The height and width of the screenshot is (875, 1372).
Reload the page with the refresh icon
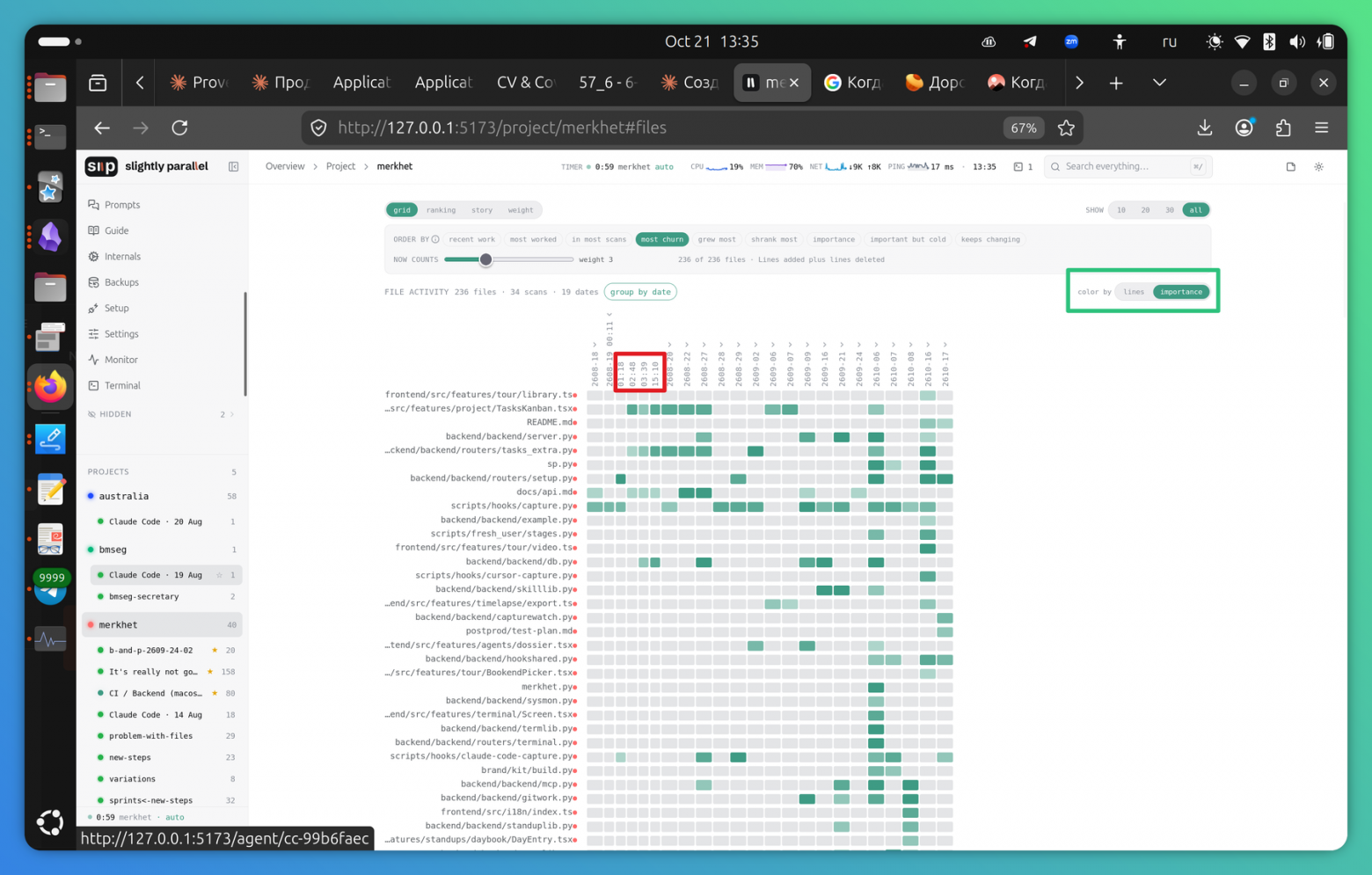click(179, 128)
